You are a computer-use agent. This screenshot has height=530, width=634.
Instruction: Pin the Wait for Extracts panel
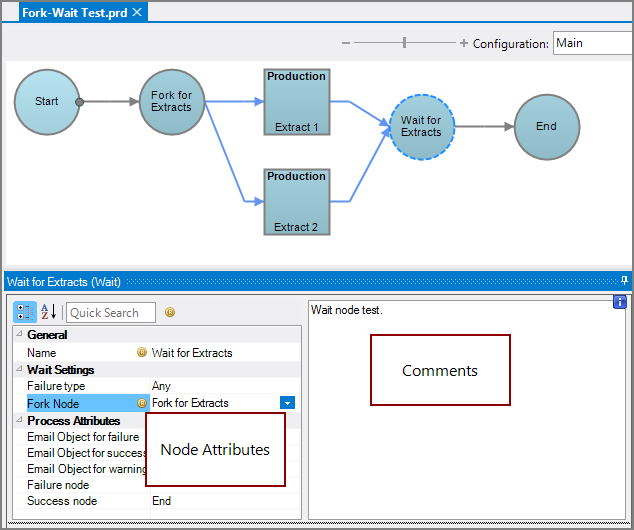pos(624,281)
